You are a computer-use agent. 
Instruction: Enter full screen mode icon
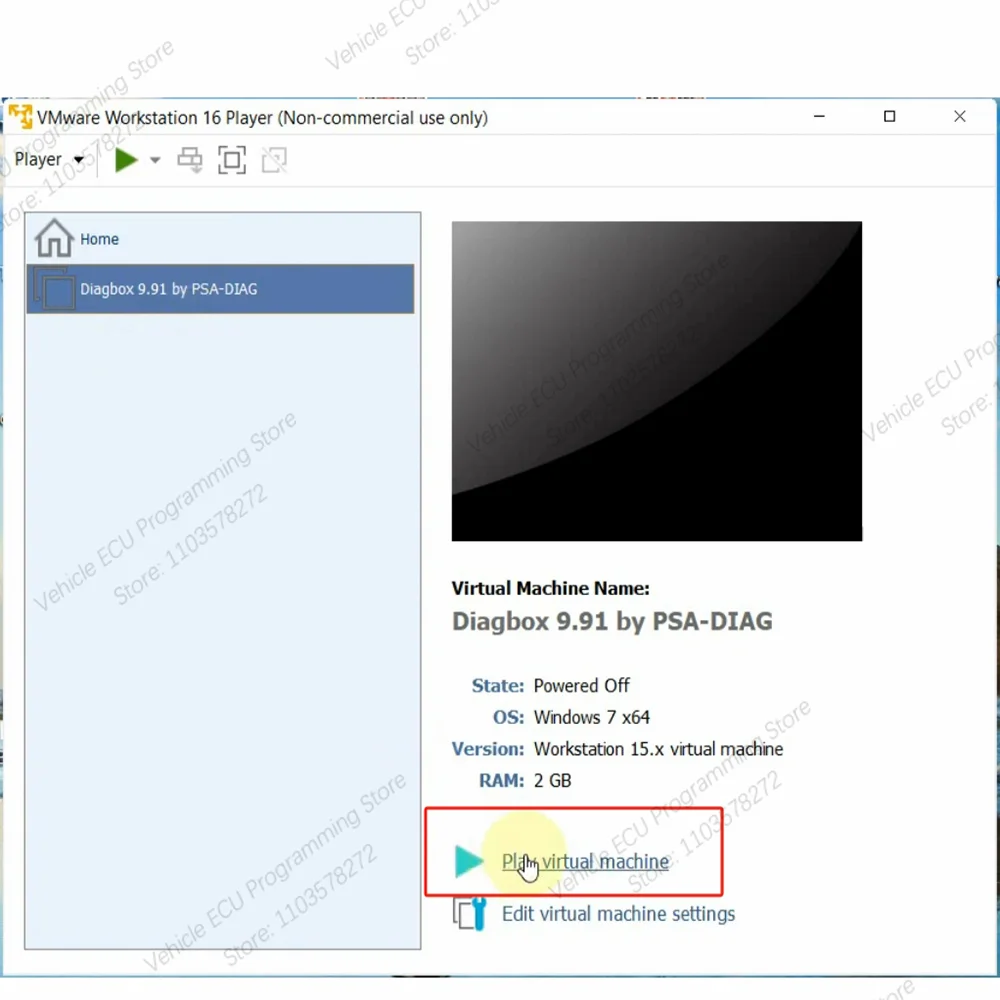(x=232, y=159)
